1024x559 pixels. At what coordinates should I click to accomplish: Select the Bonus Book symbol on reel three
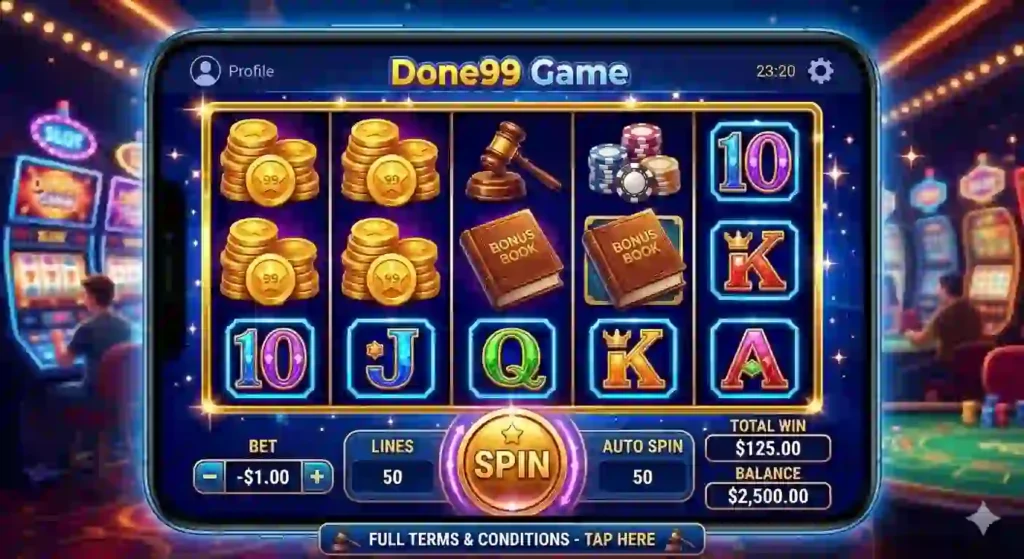pos(511,259)
